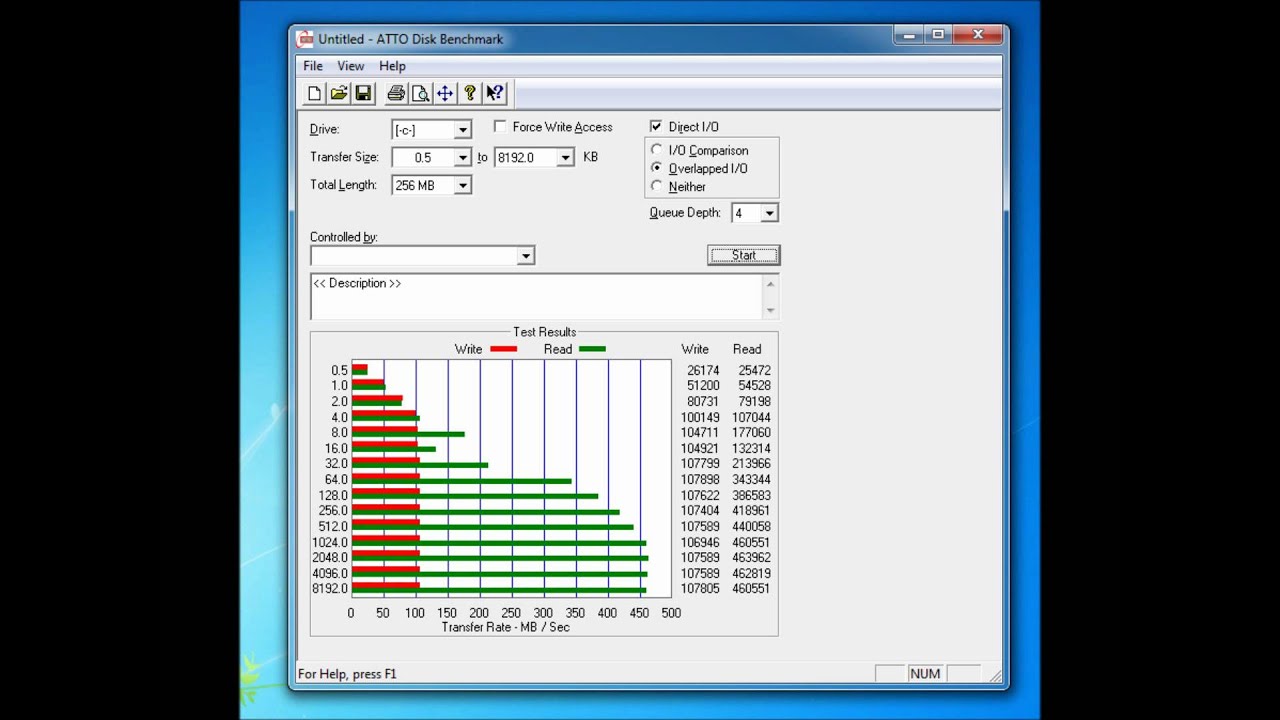Open the Drive dropdown

pyautogui.click(x=462, y=130)
